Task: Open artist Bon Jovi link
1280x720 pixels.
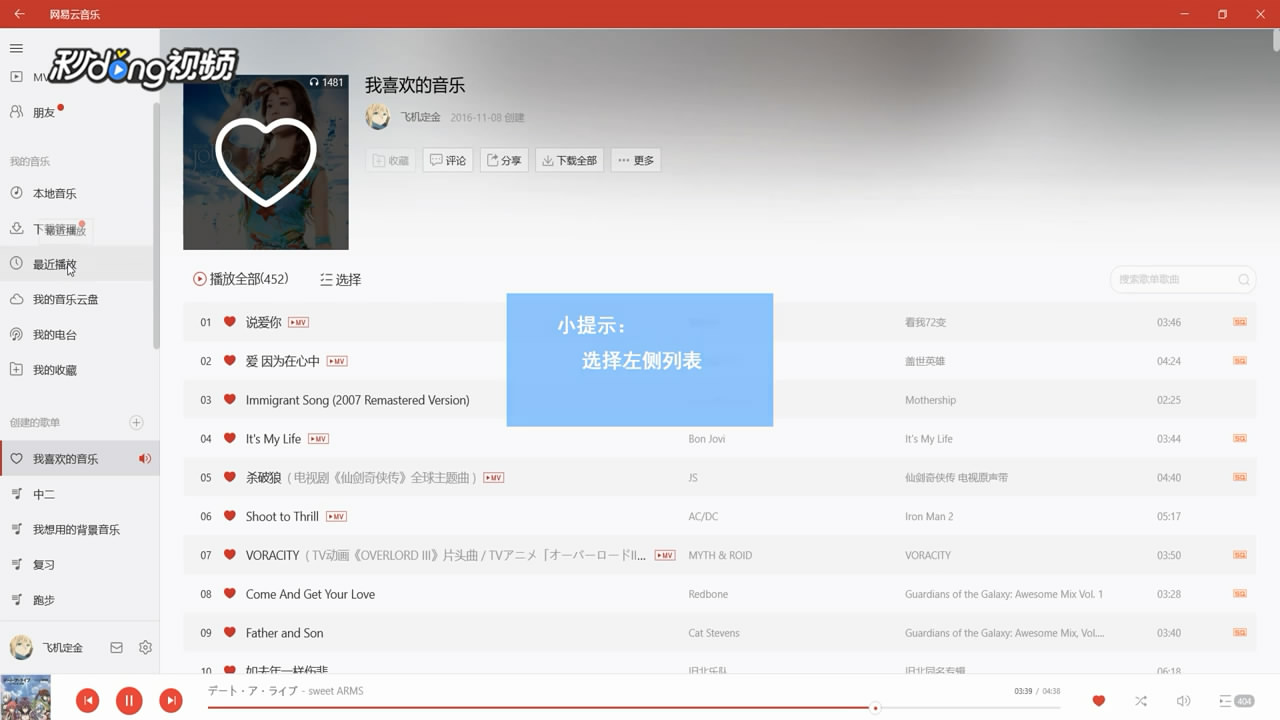Action: tap(707, 439)
